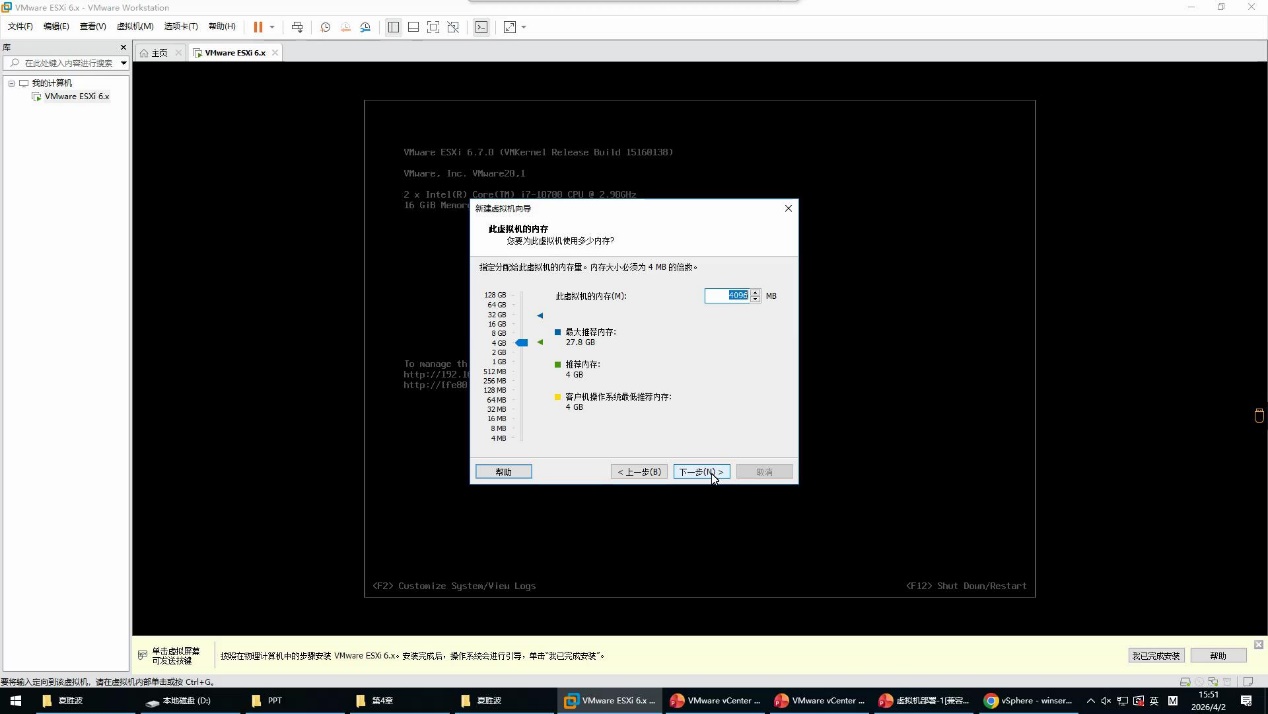Click the 下一步(N) > next button
Viewport: 1268px width, 714px height.
pos(702,472)
